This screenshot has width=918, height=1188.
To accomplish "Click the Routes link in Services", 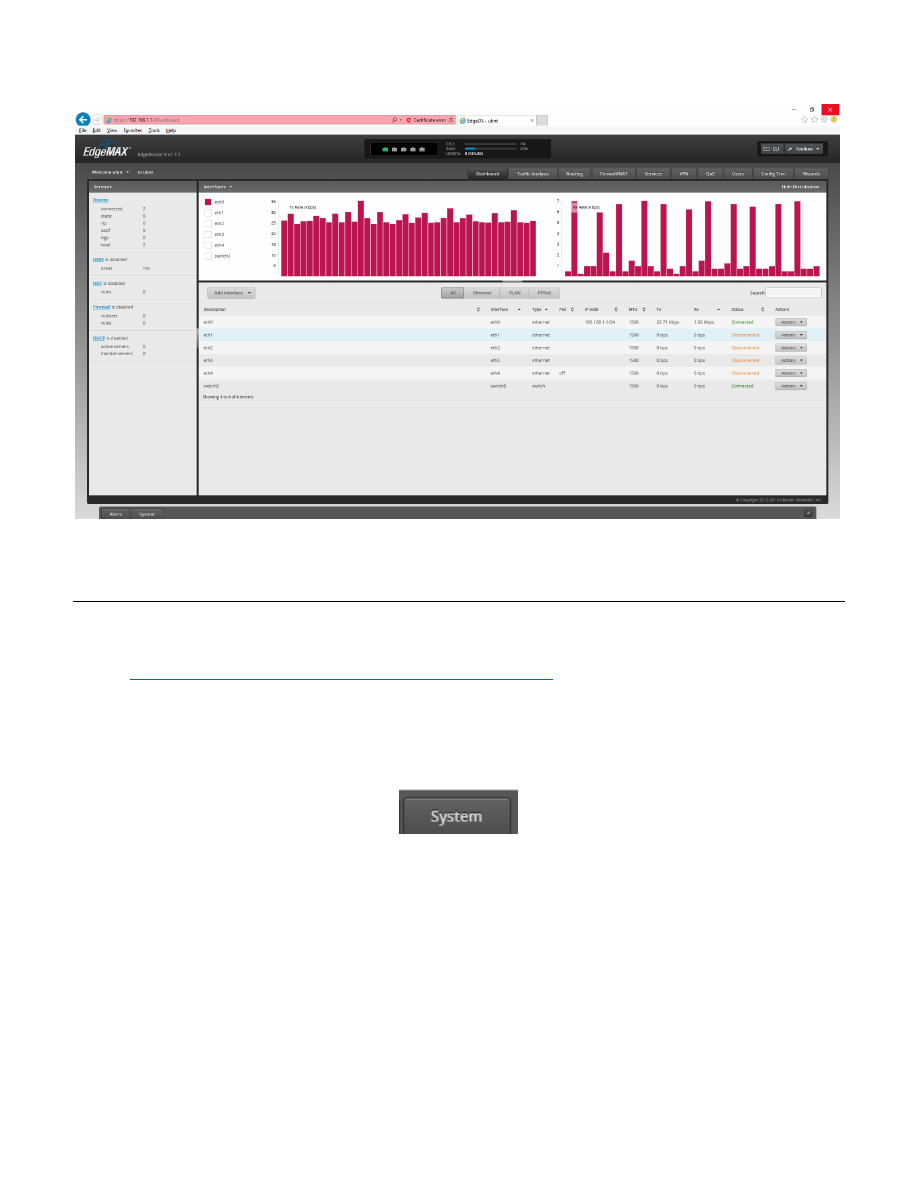I will (100, 200).
